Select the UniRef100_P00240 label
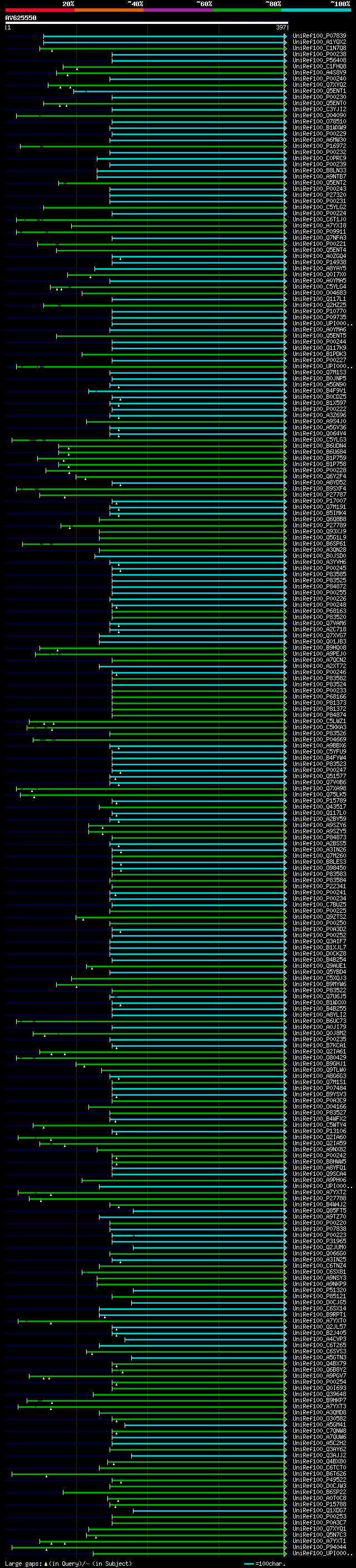356x1568 pixels. tap(319, 78)
